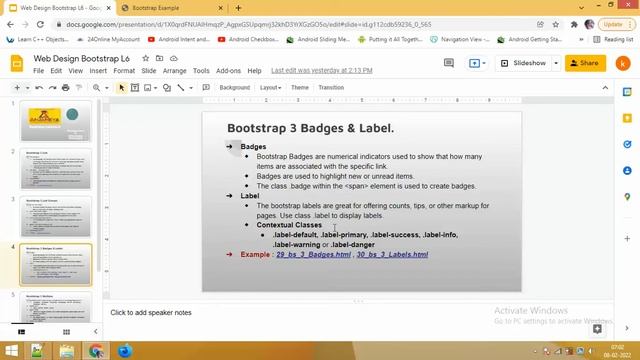Open the Layout dropdown

click(270, 88)
